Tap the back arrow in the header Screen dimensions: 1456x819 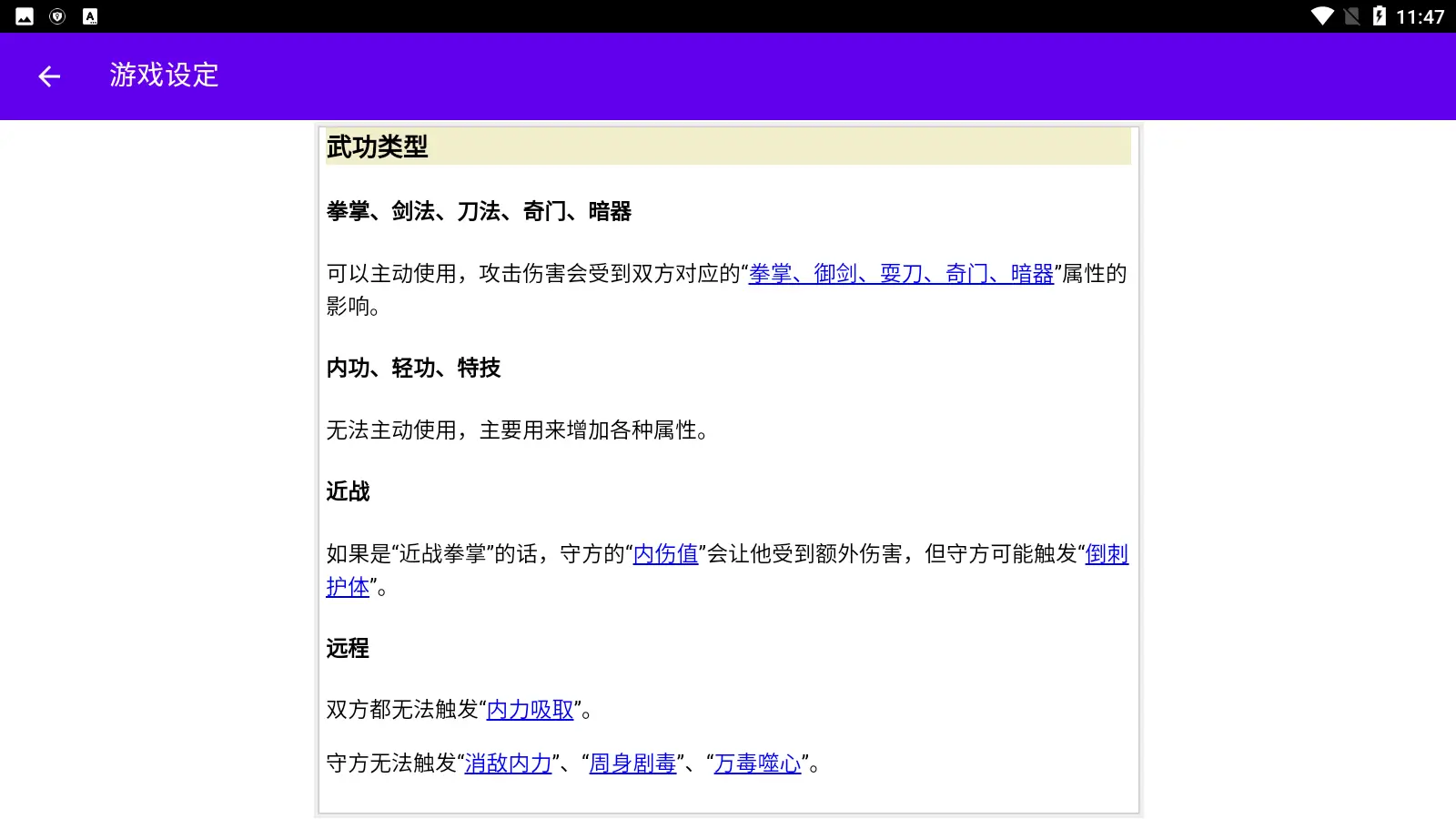pos(49,76)
